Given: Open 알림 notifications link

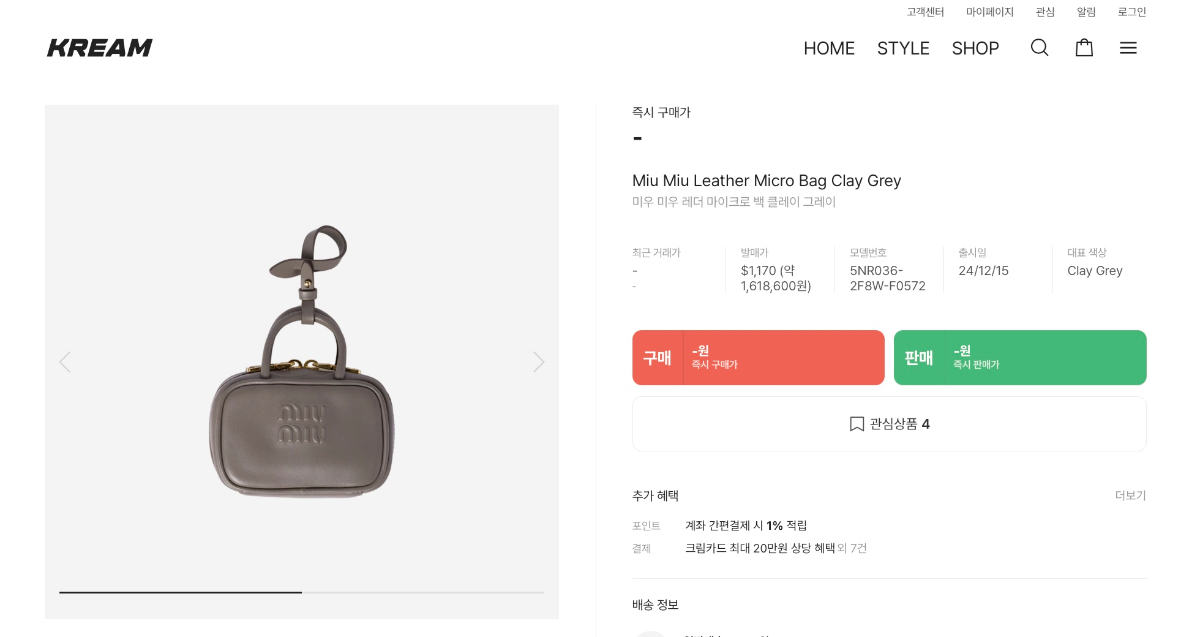Looking at the screenshot, I should click(1086, 12).
